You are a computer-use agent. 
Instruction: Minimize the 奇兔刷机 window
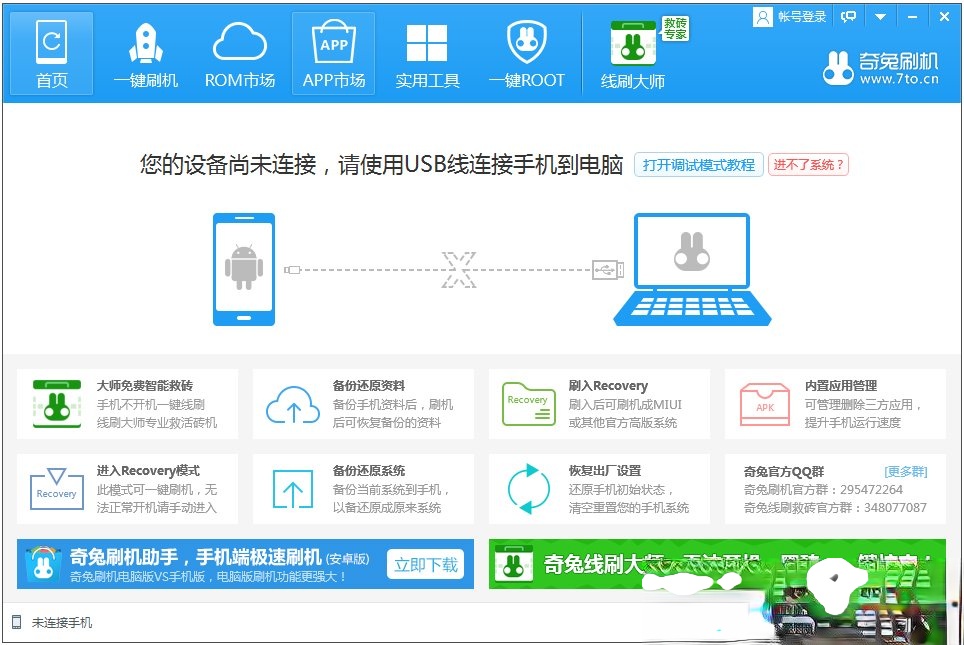coord(912,17)
